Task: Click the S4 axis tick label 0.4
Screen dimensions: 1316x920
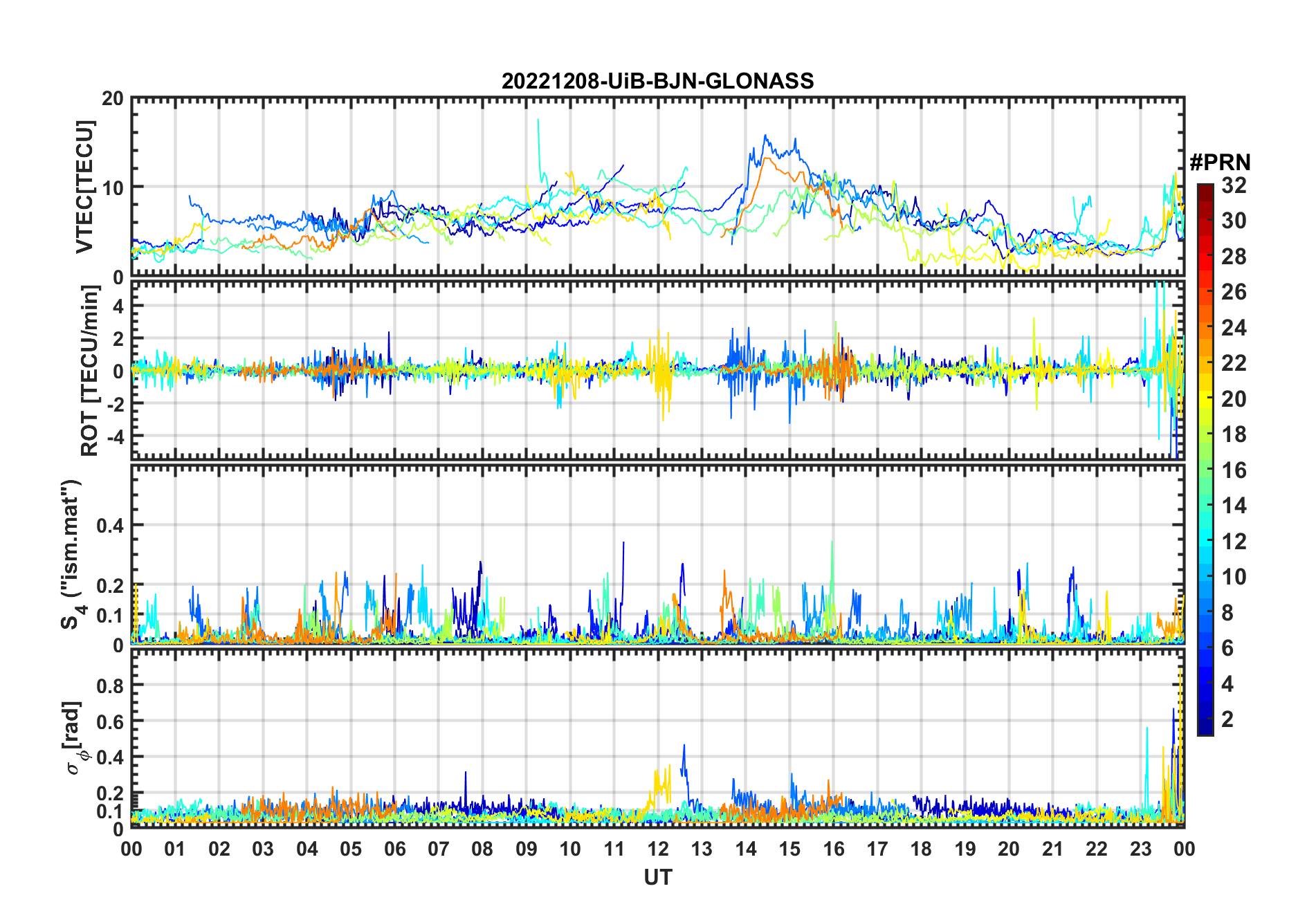Action: click(110, 526)
